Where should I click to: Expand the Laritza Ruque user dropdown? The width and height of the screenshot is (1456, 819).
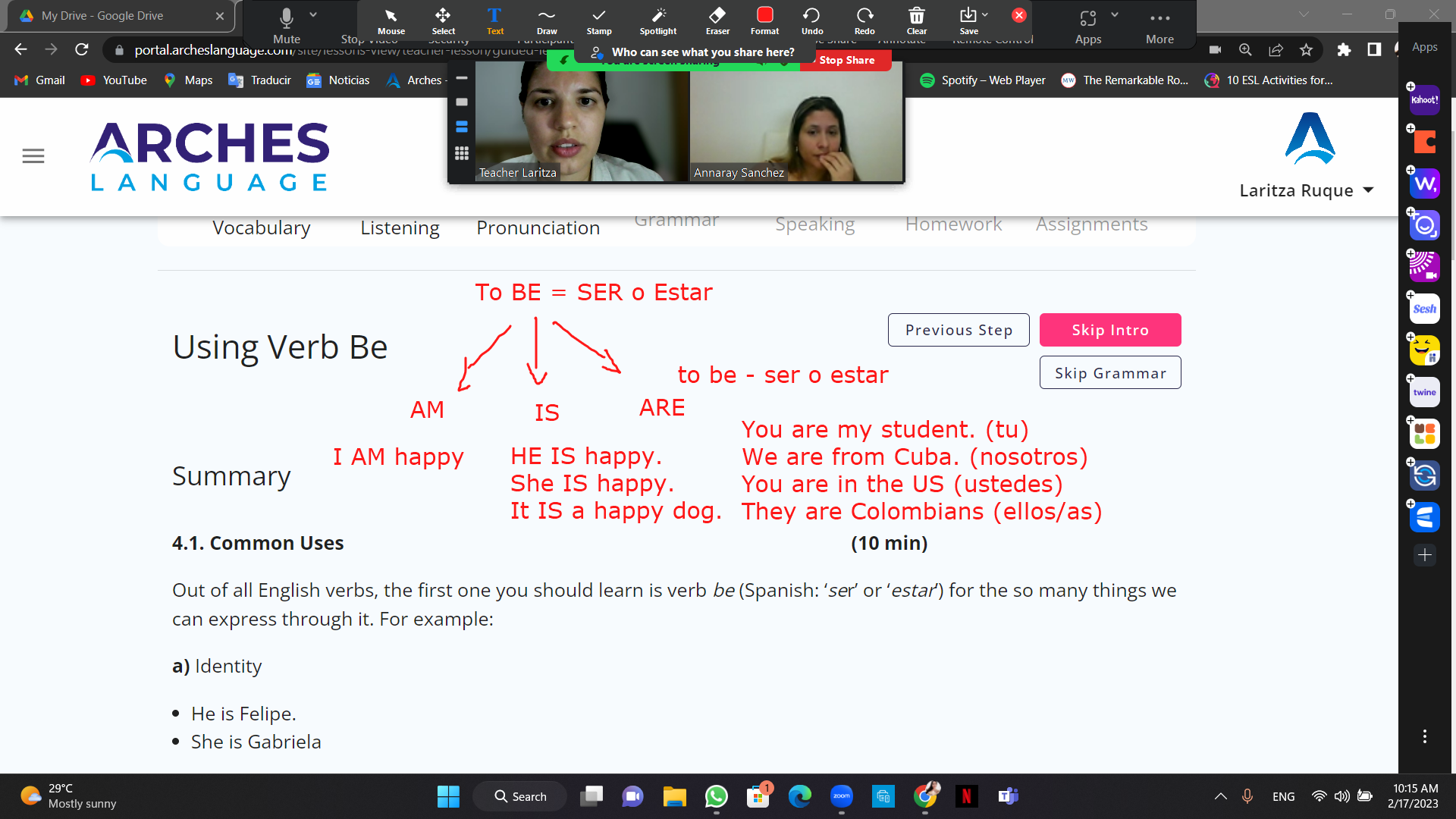(x=1306, y=190)
